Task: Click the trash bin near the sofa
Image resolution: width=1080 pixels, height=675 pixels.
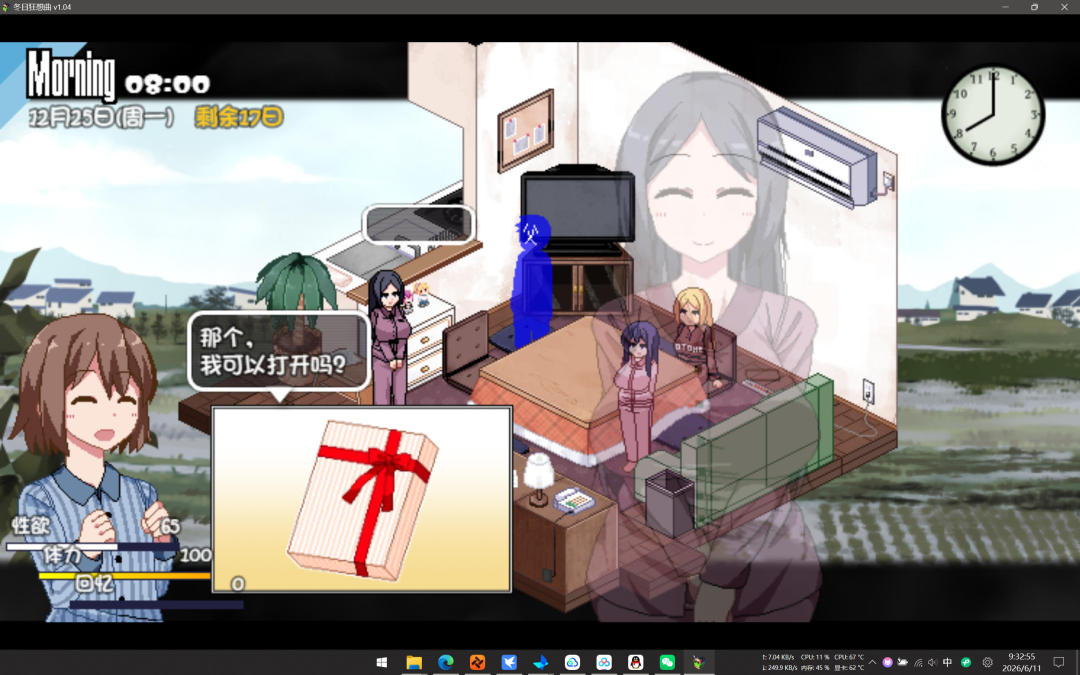Action: click(x=669, y=503)
